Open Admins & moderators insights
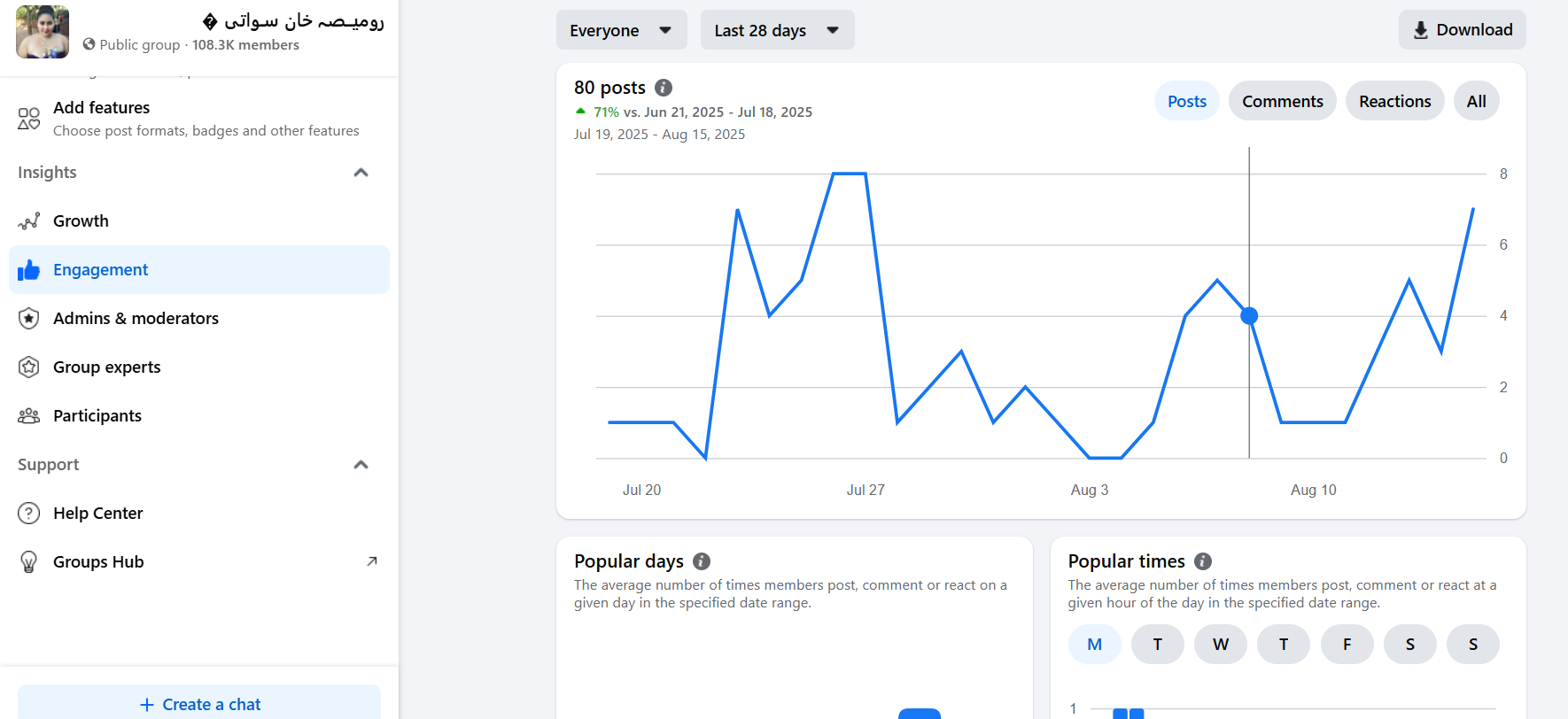The image size is (1568, 719). (x=199, y=318)
